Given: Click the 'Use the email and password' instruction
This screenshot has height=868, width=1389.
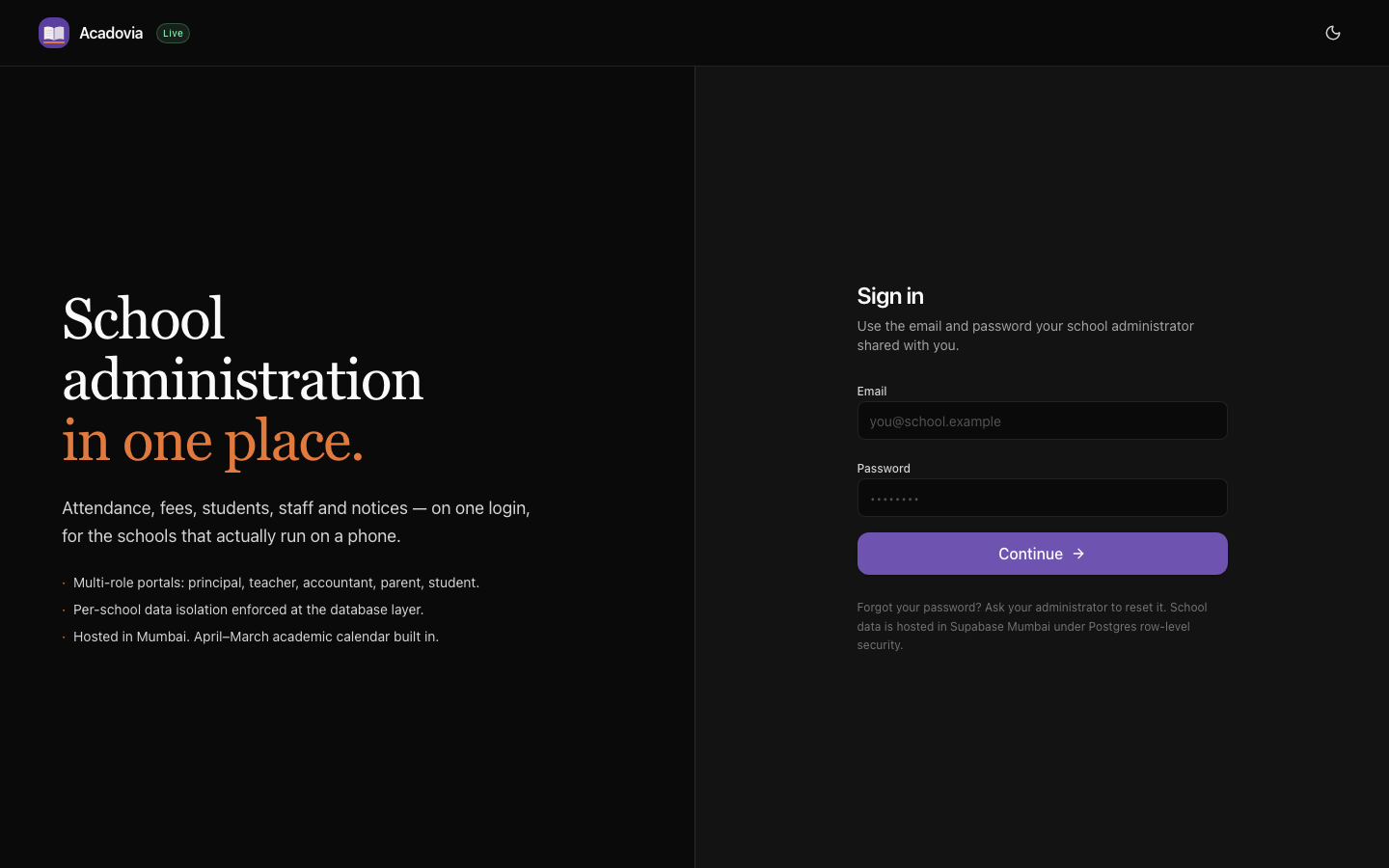Looking at the screenshot, I should pyautogui.click(x=1025, y=336).
